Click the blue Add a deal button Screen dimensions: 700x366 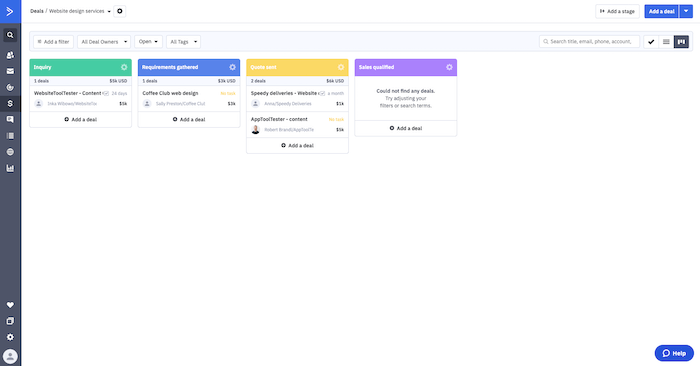(x=662, y=11)
